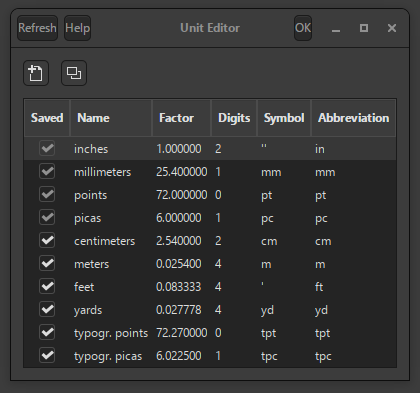Click factor value 72.000000
The height and width of the screenshot is (393, 420).
point(182,195)
